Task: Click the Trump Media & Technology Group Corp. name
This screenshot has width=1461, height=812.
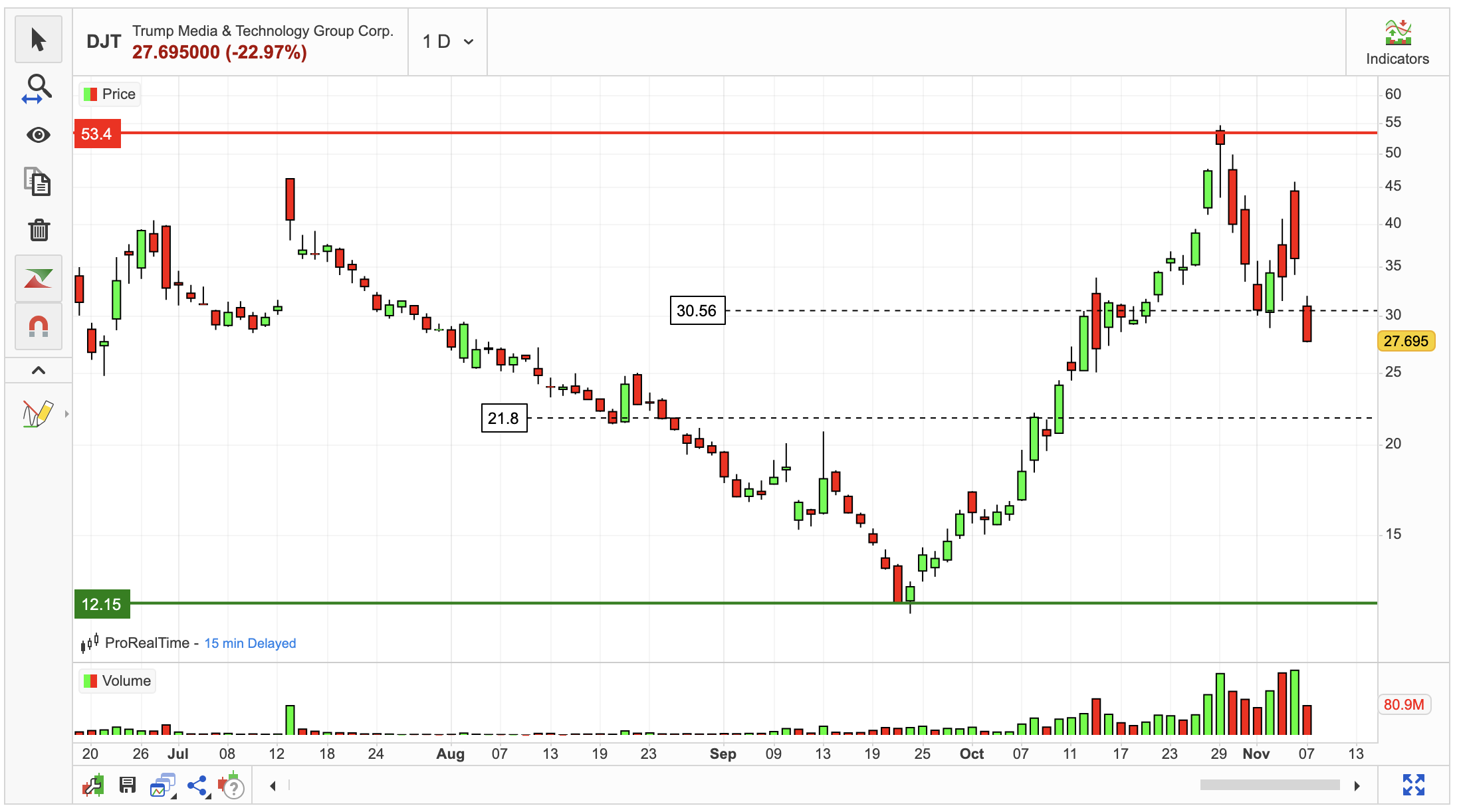Action: click(263, 31)
